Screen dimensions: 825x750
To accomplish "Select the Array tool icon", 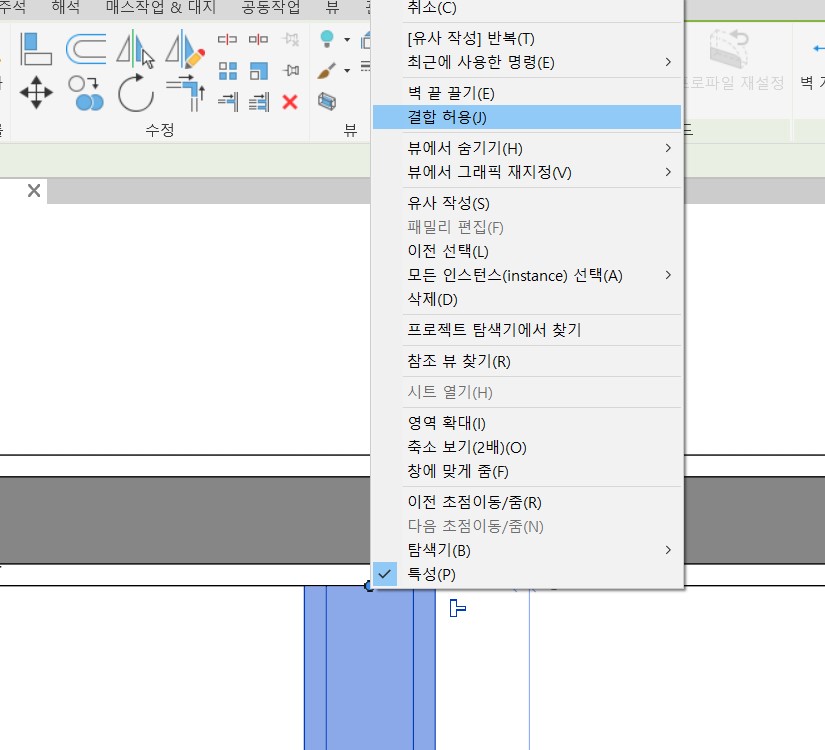I will [228, 70].
